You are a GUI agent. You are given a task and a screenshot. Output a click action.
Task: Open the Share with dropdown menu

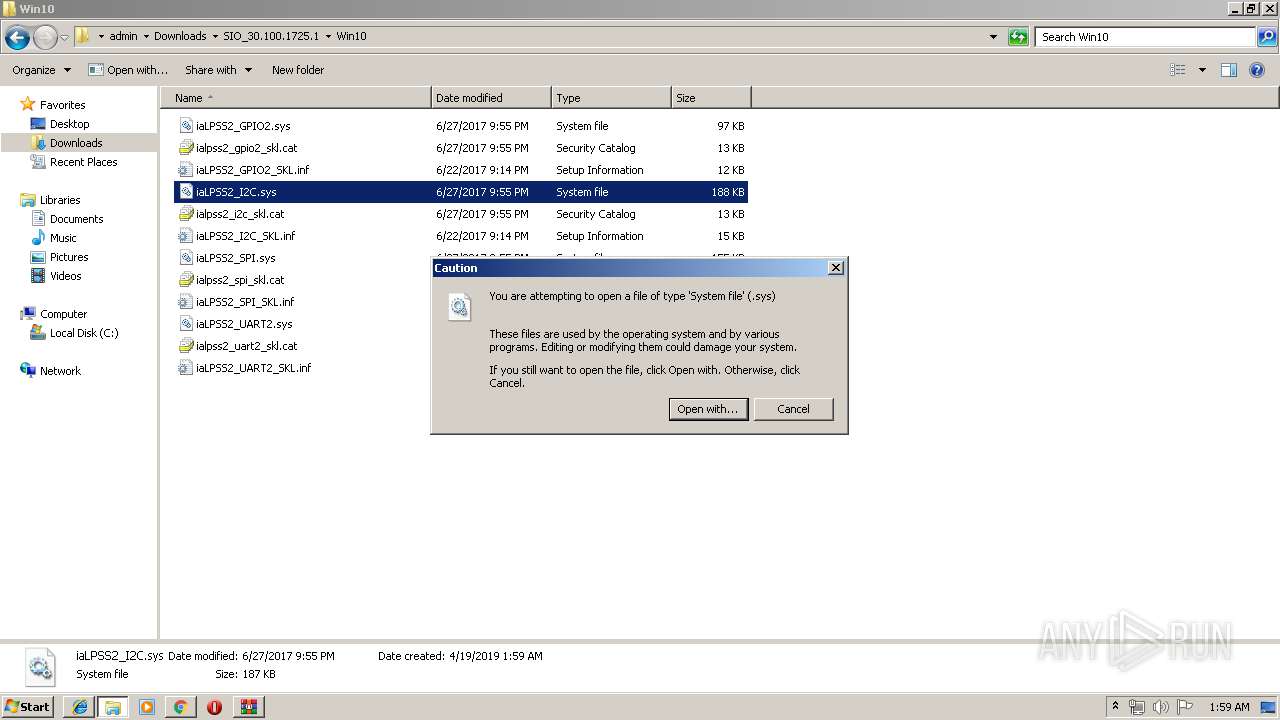pyautogui.click(x=218, y=70)
